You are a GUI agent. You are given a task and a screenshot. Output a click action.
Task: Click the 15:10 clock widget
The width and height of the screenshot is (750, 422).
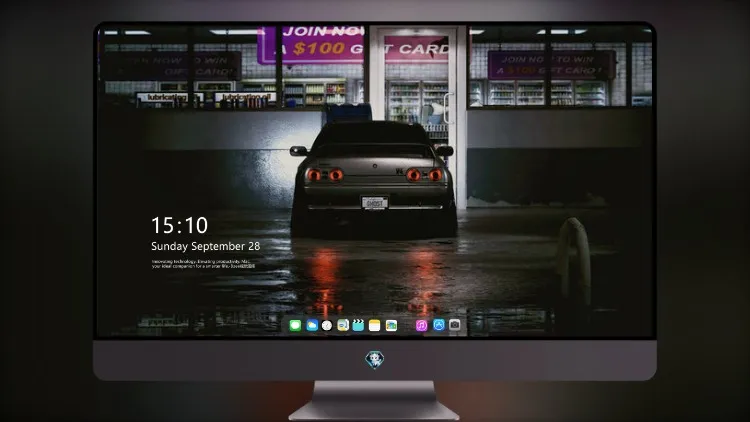point(179,225)
